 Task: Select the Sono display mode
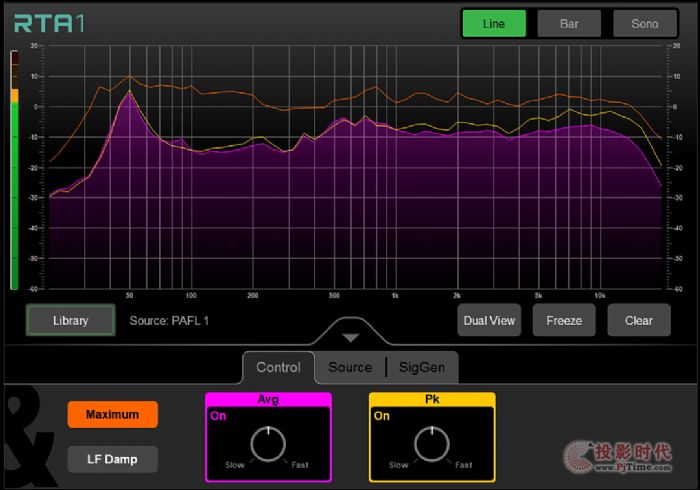[x=645, y=23]
